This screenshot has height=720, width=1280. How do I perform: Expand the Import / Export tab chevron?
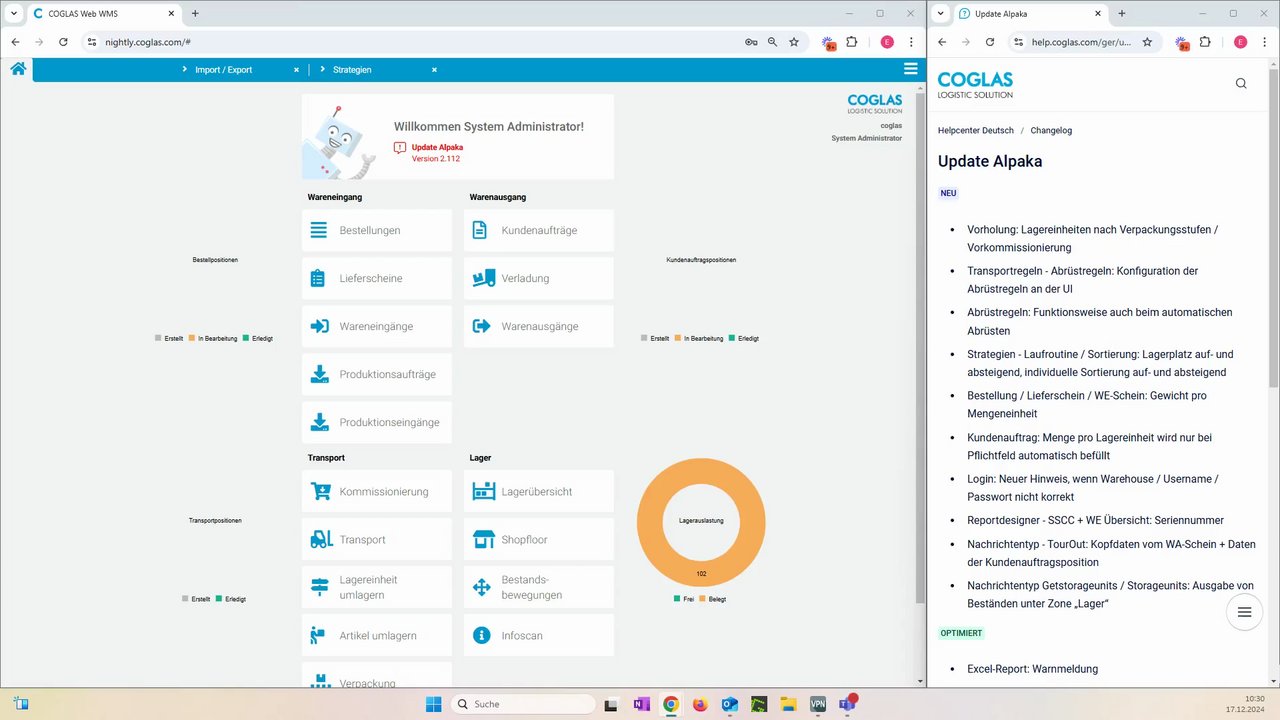[x=185, y=70]
